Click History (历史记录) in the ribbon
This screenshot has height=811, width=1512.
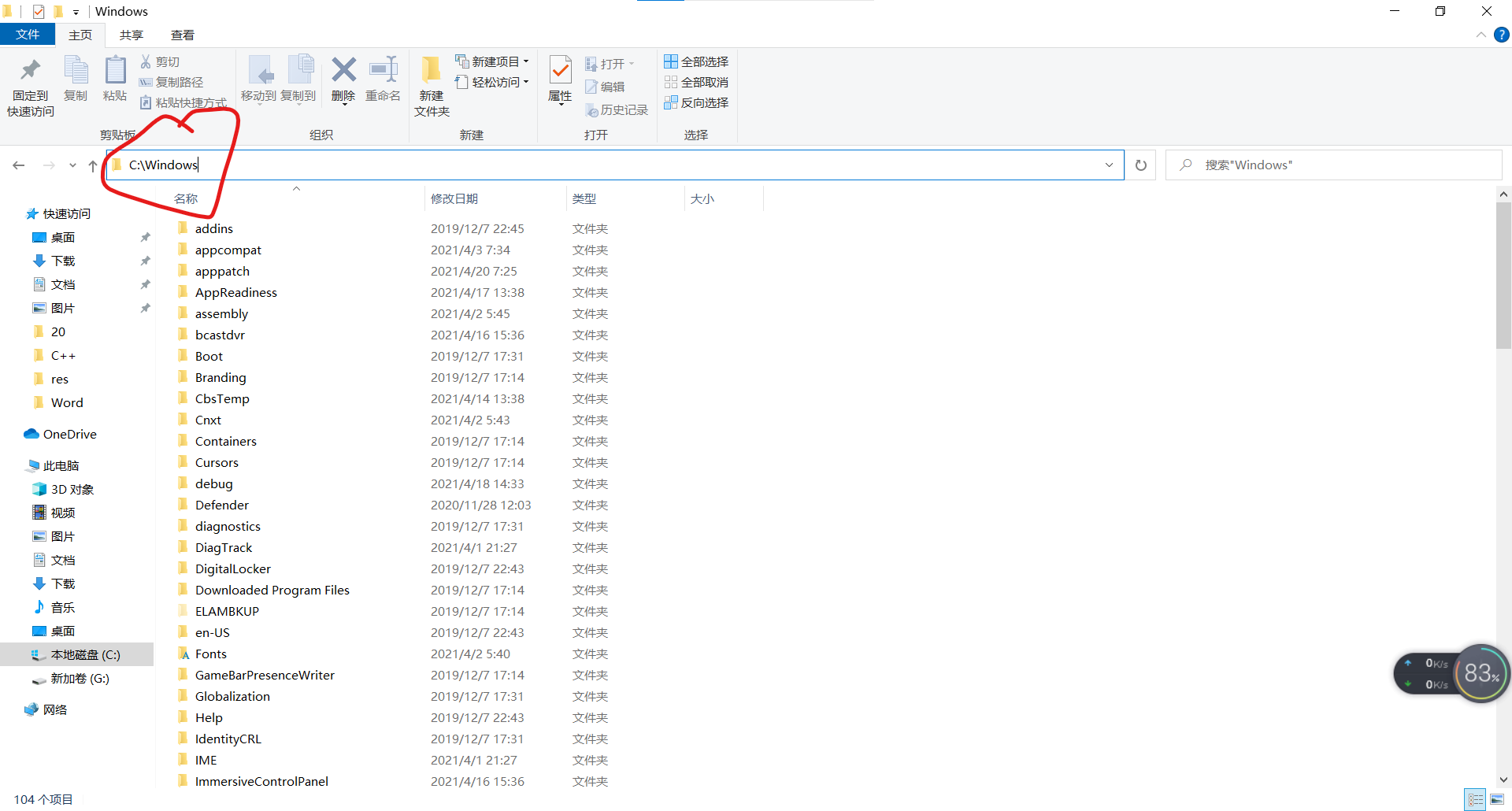(x=617, y=110)
